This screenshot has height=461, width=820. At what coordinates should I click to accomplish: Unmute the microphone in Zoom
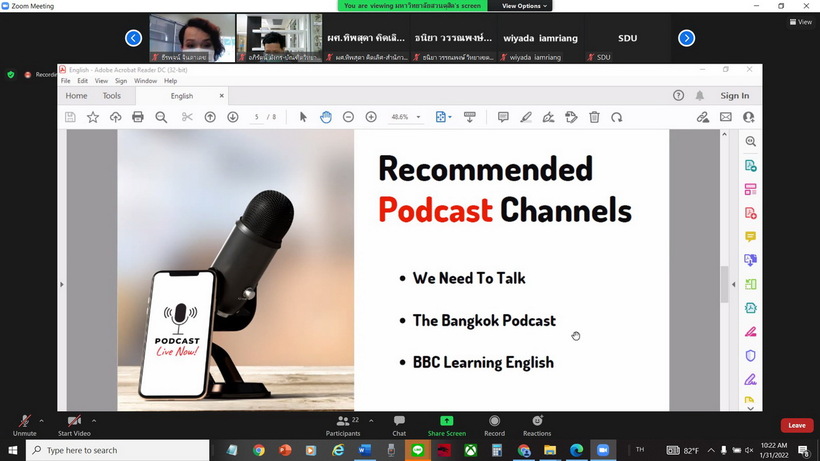pos(24,425)
